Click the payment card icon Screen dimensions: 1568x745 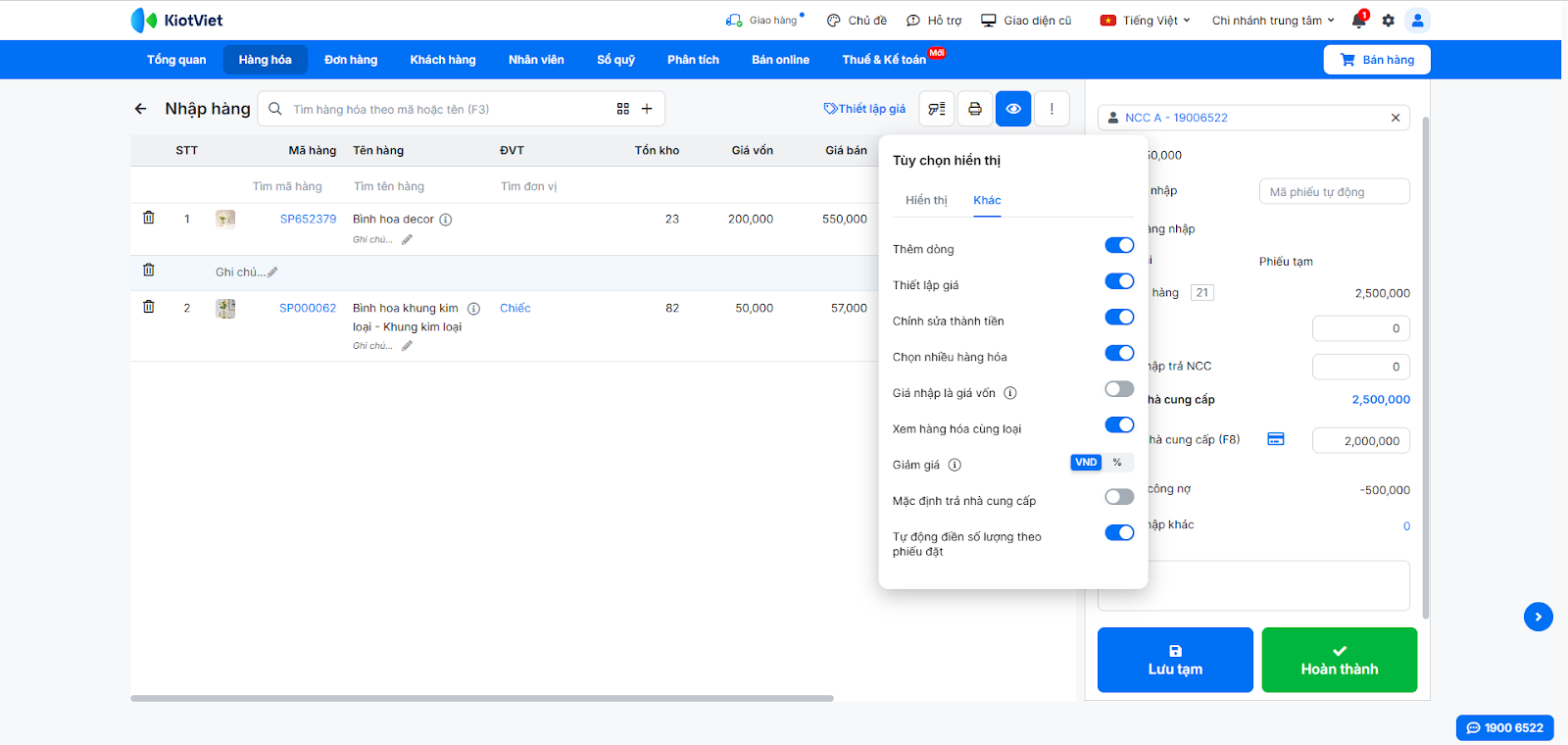tap(1276, 439)
